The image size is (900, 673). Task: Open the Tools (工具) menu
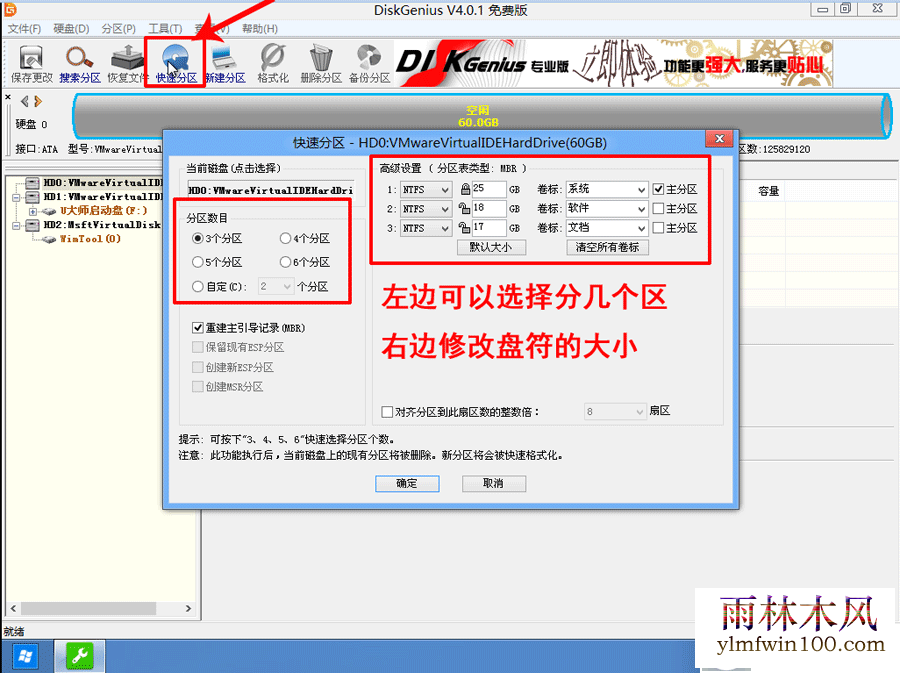tap(165, 29)
